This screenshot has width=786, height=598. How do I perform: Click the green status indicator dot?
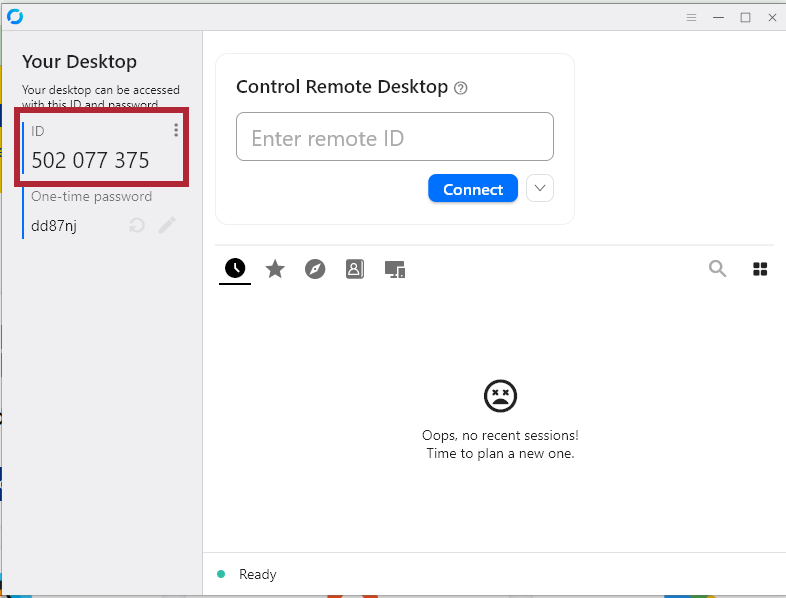[221, 574]
